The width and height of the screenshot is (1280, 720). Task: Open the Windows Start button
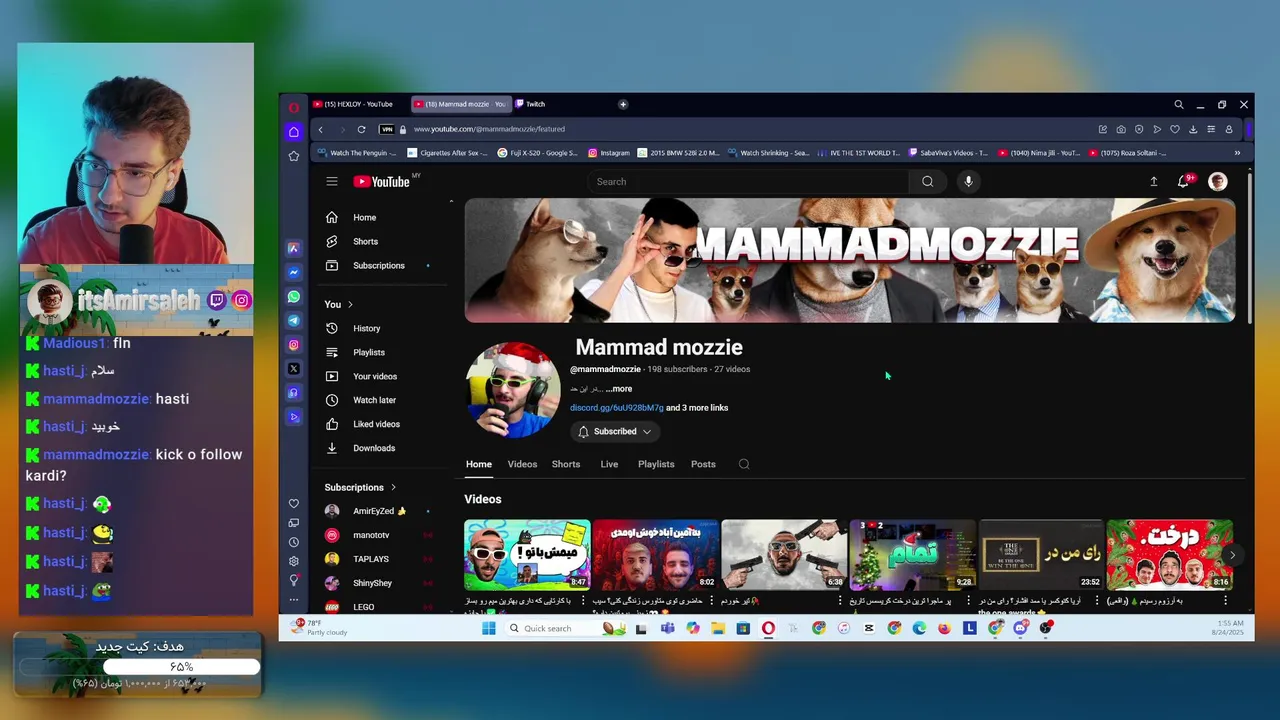[x=488, y=628]
